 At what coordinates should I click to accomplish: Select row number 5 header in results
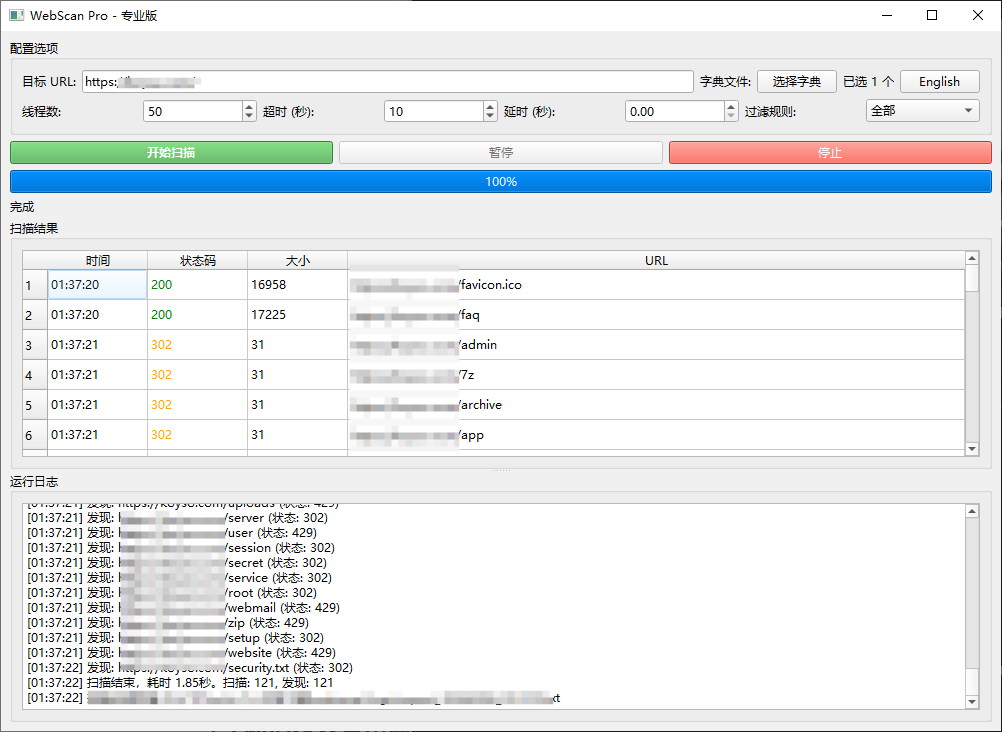pyautogui.click(x=35, y=405)
